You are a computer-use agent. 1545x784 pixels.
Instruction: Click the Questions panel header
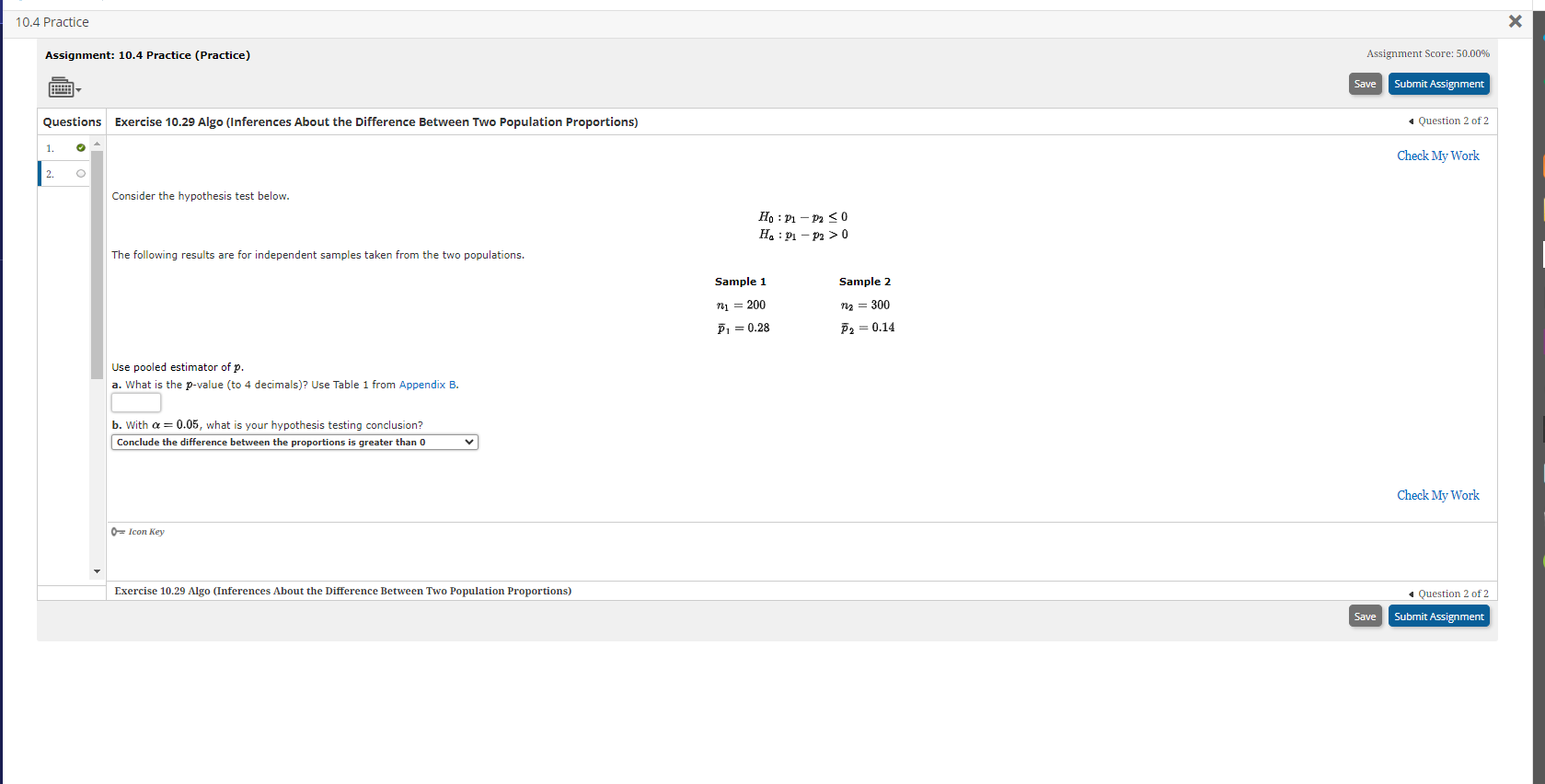[72, 121]
